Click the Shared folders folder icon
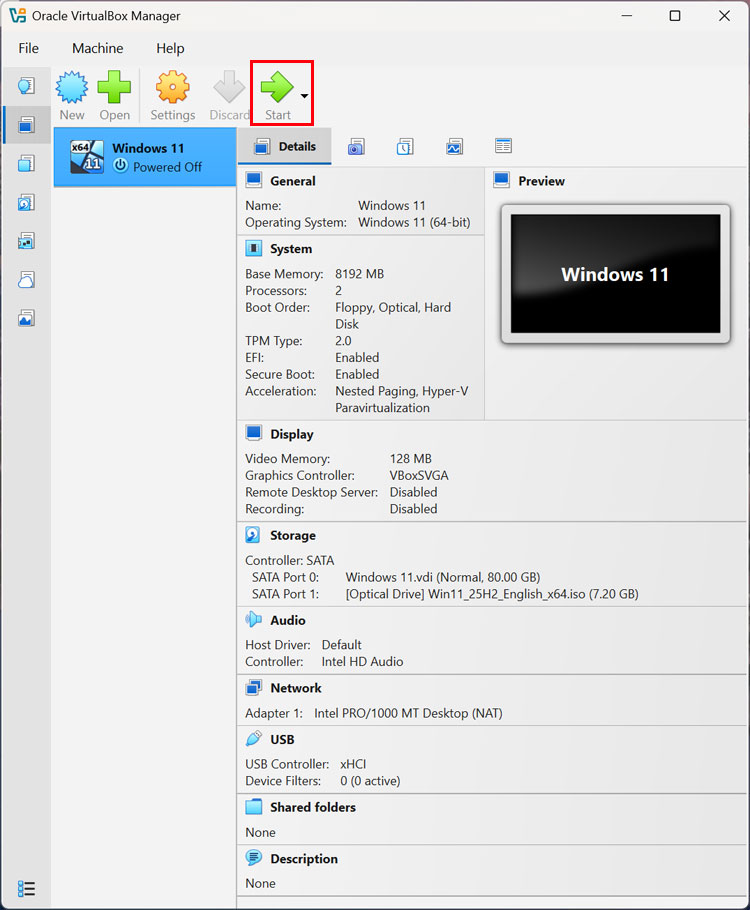 pyautogui.click(x=254, y=807)
